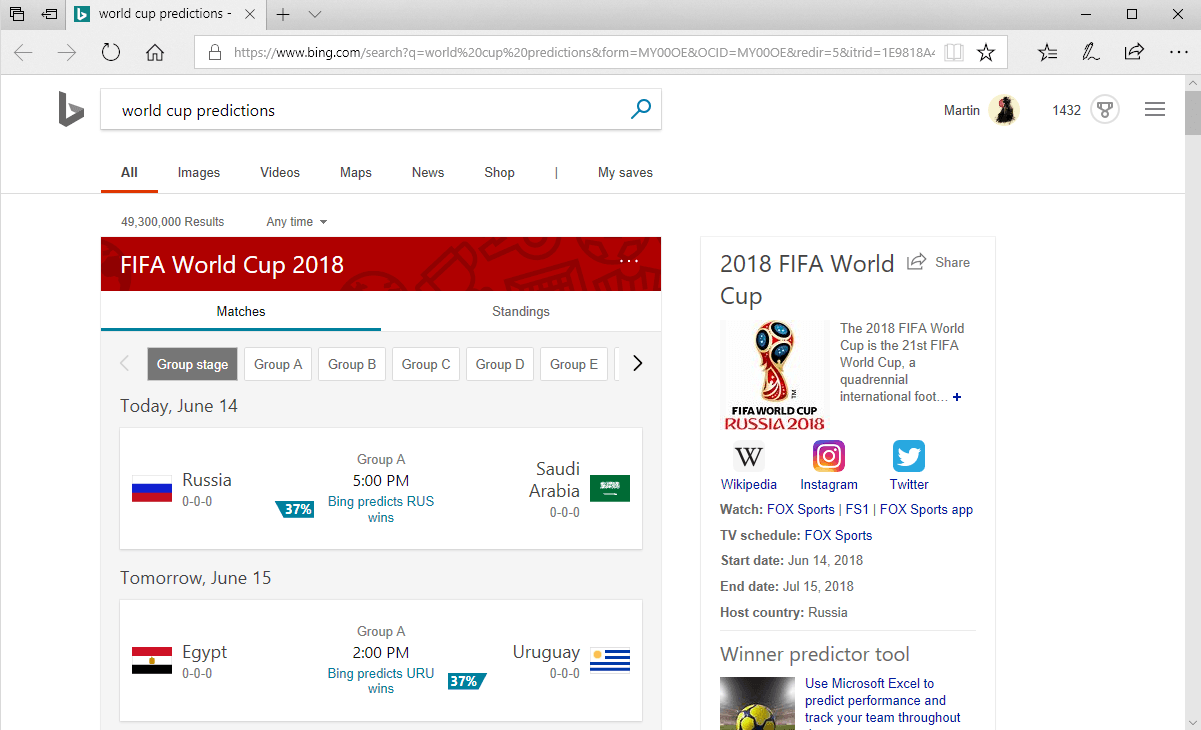Click the search magnifier icon

pyautogui.click(x=641, y=109)
